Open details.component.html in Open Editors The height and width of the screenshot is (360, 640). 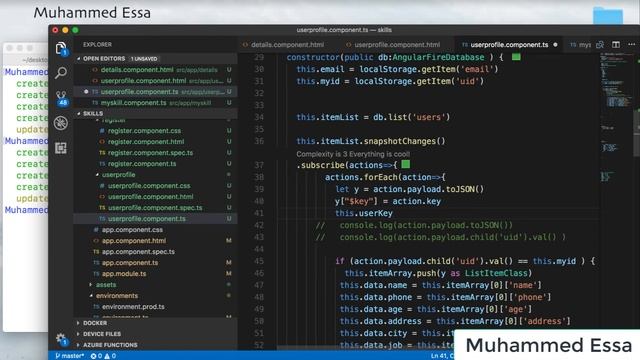155,70
